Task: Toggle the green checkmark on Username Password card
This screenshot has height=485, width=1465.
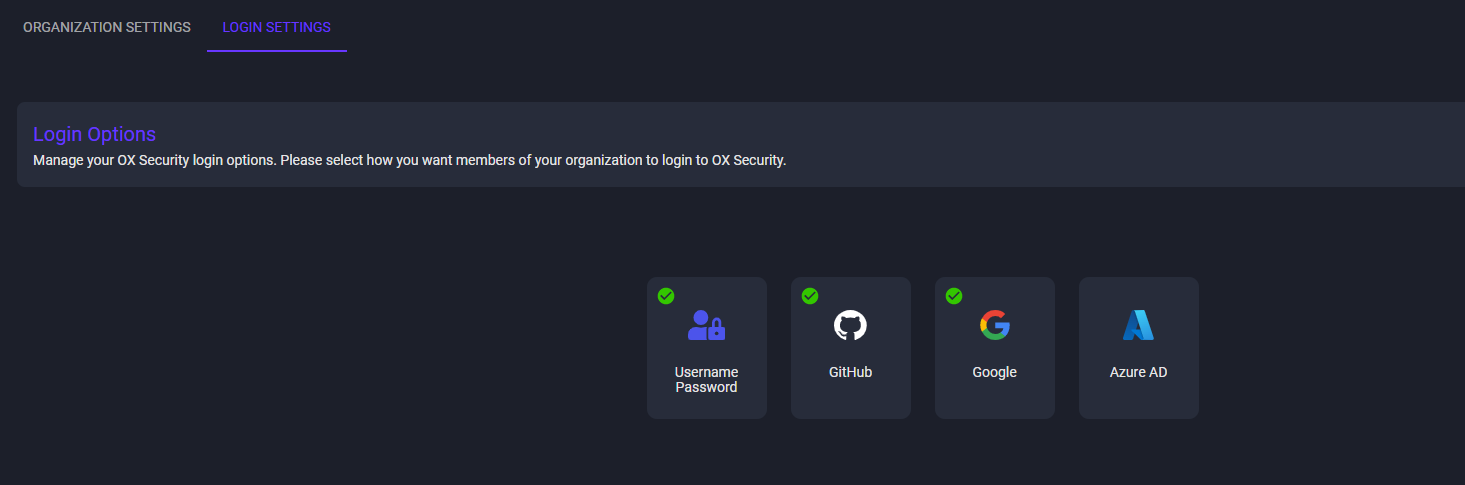Action: tap(666, 296)
